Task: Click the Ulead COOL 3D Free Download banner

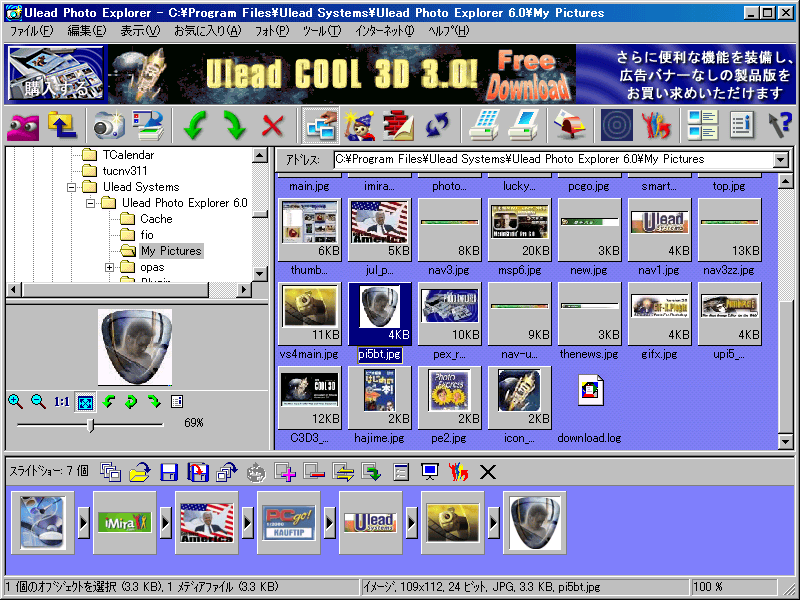Action: point(341,74)
